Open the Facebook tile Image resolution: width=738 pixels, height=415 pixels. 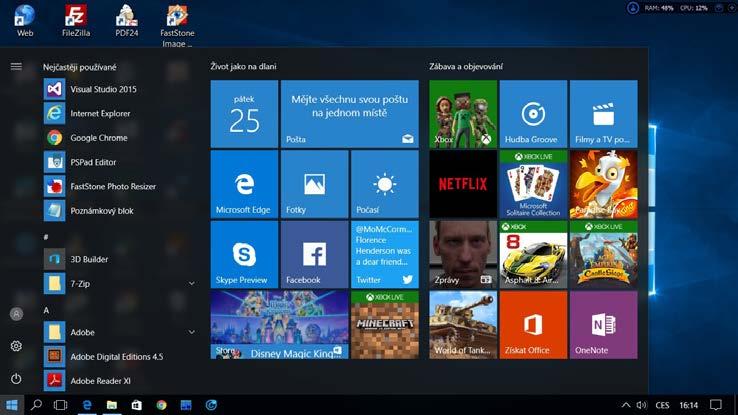314,255
